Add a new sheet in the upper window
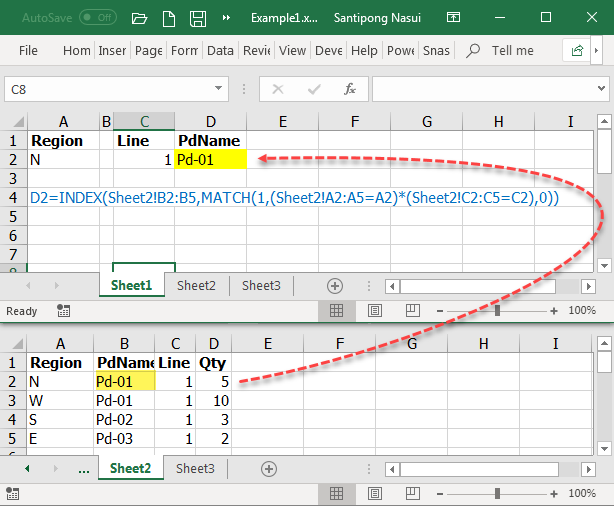Image resolution: width=614 pixels, height=506 pixels. point(335,286)
